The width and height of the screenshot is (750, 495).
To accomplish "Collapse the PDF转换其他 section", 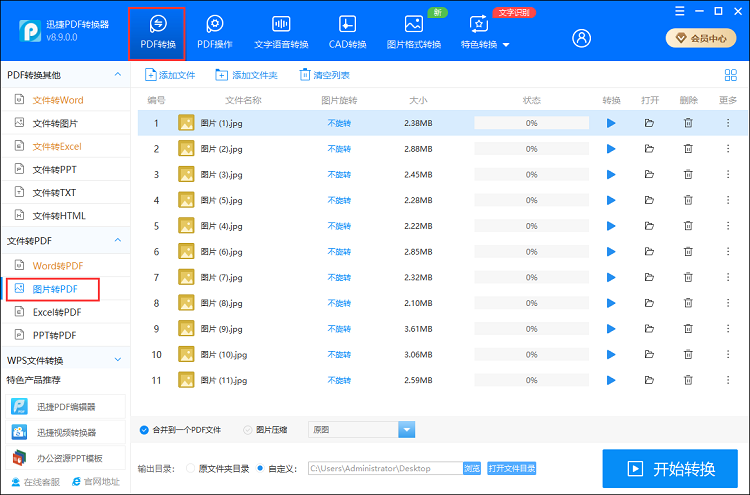I will click(117, 75).
